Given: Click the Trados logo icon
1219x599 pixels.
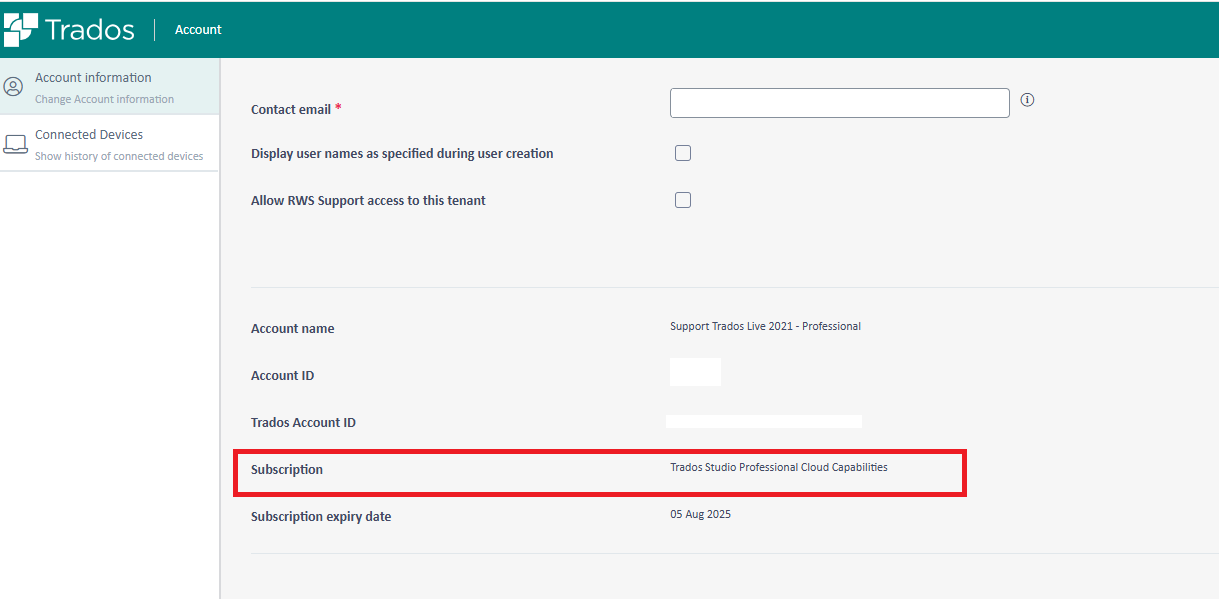Looking at the screenshot, I should [x=21, y=30].
